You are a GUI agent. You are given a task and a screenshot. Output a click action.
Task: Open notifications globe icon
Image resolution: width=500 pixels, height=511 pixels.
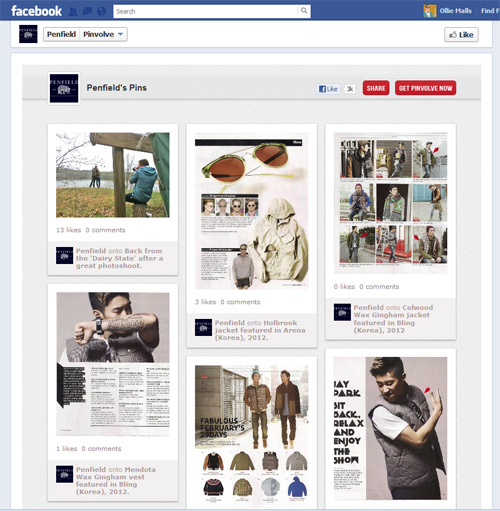(x=101, y=12)
